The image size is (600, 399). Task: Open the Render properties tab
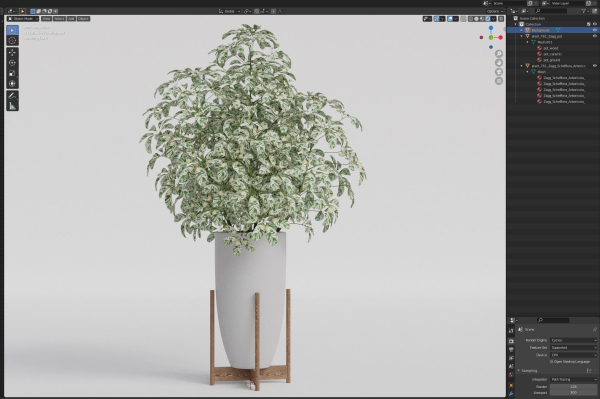511,341
